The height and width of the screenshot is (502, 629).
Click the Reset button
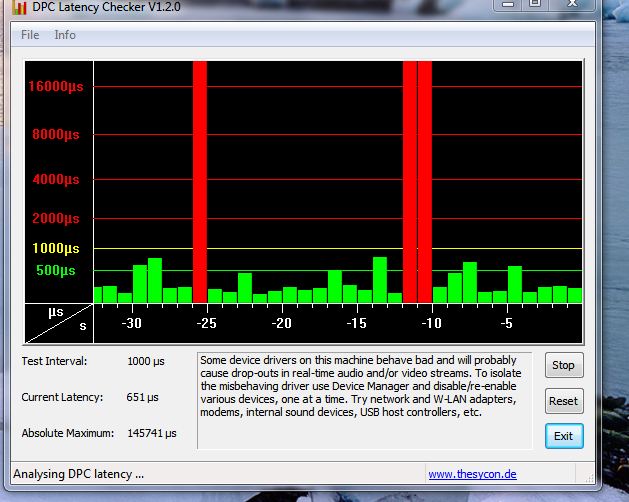click(564, 401)
